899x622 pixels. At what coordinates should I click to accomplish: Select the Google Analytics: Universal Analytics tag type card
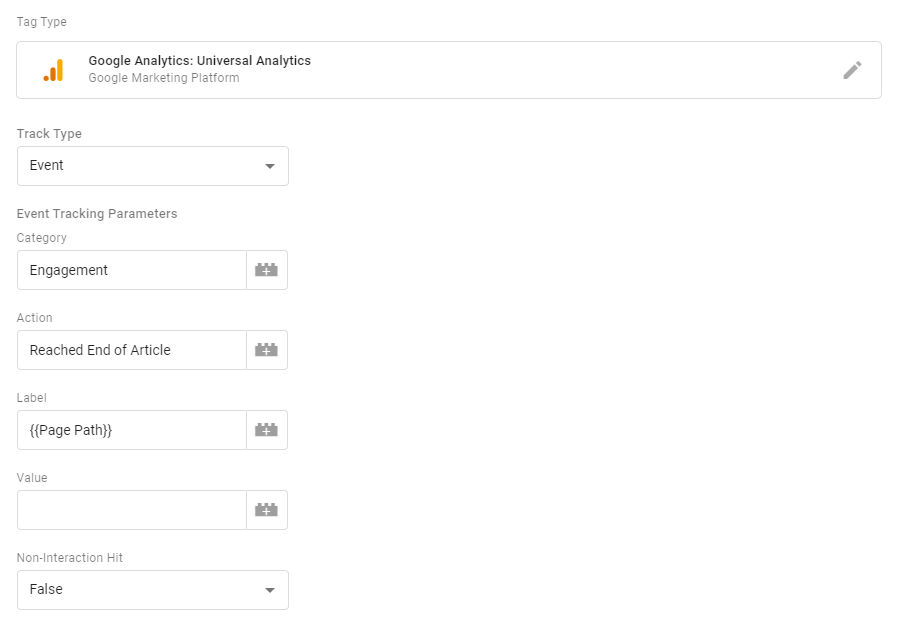coord(449,70)
